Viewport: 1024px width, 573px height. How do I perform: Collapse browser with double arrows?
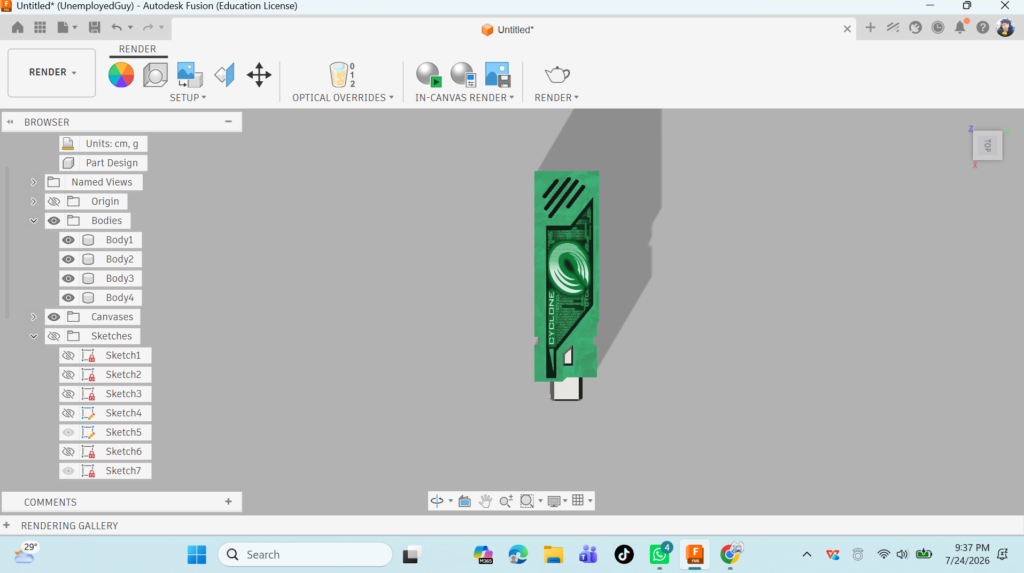pos(10,122)
